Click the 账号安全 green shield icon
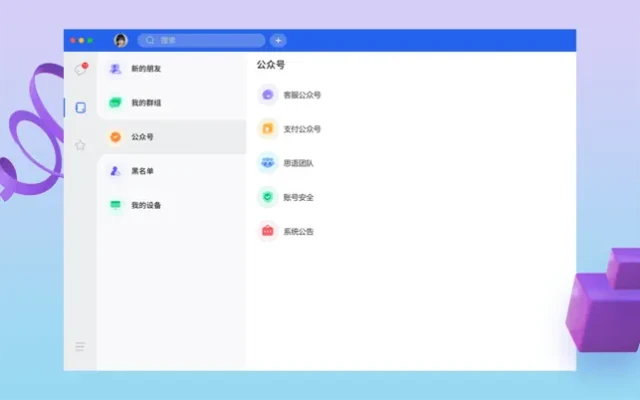640x400 pixels. tap(267, 197)
